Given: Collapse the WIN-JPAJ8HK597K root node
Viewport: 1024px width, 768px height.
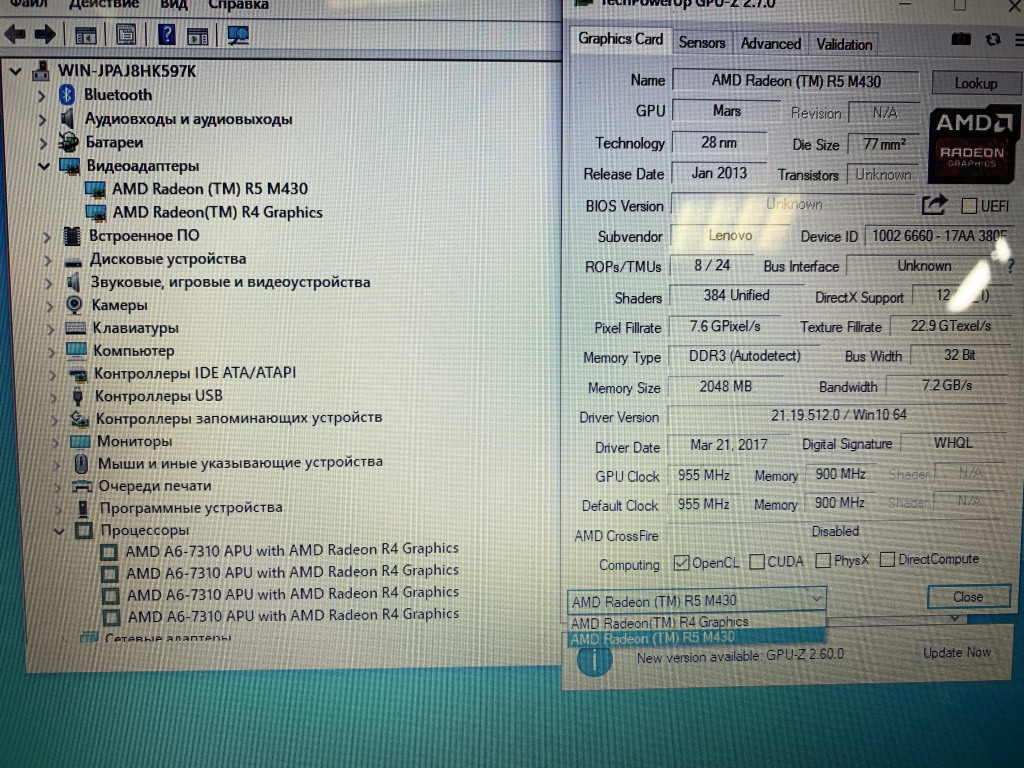Looking at the screenshot, I should pos(16,71).
